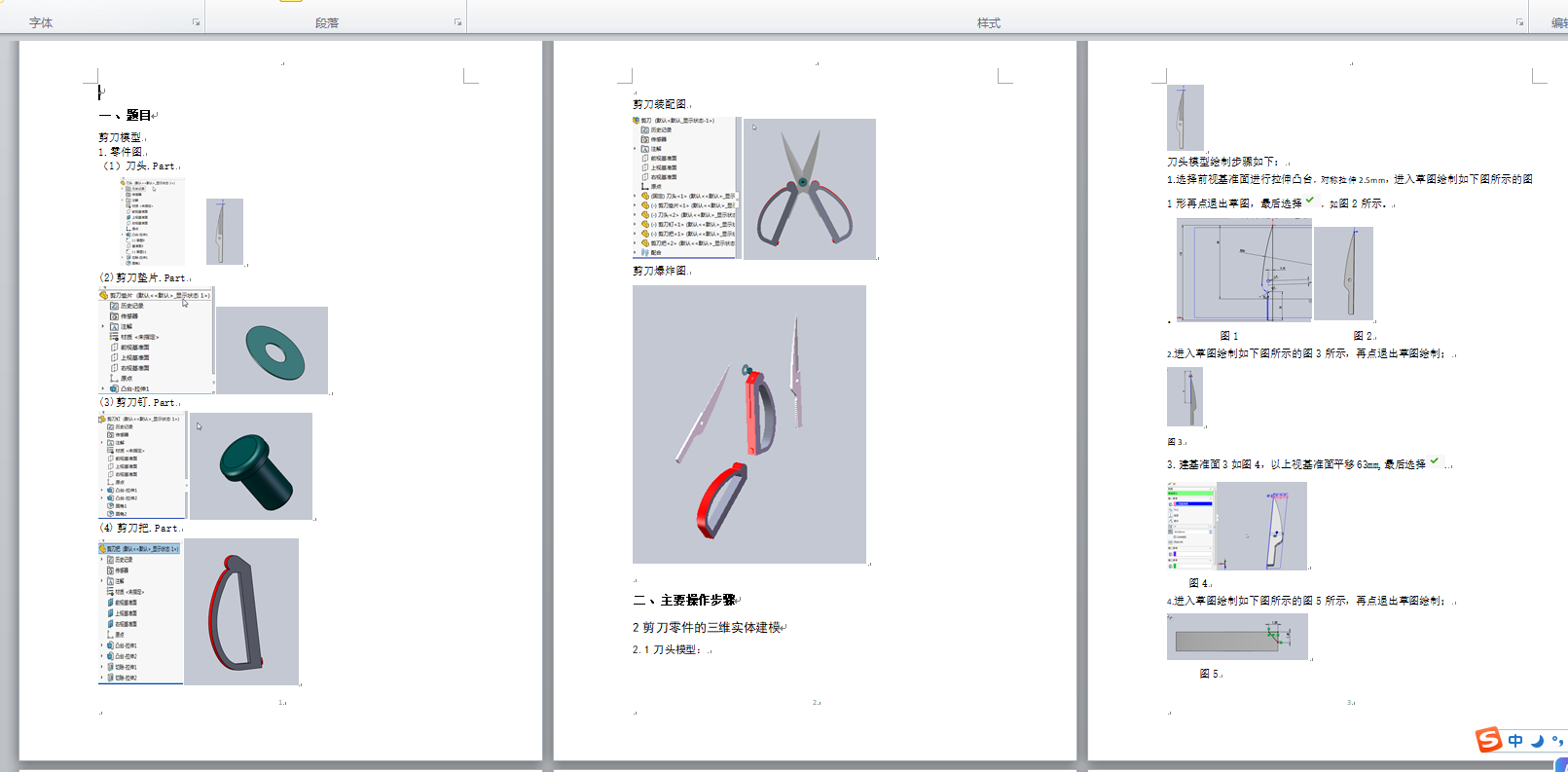
Task: Click the 图 4 figure caption
Action: click(1198, 583)
